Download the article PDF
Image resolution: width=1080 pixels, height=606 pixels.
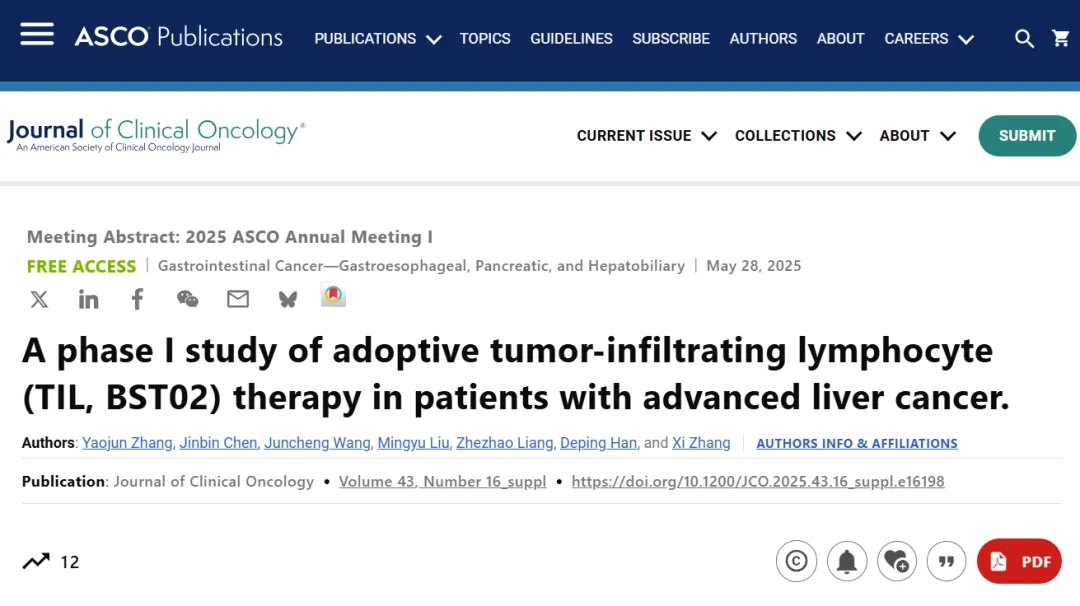point(1019,562)
